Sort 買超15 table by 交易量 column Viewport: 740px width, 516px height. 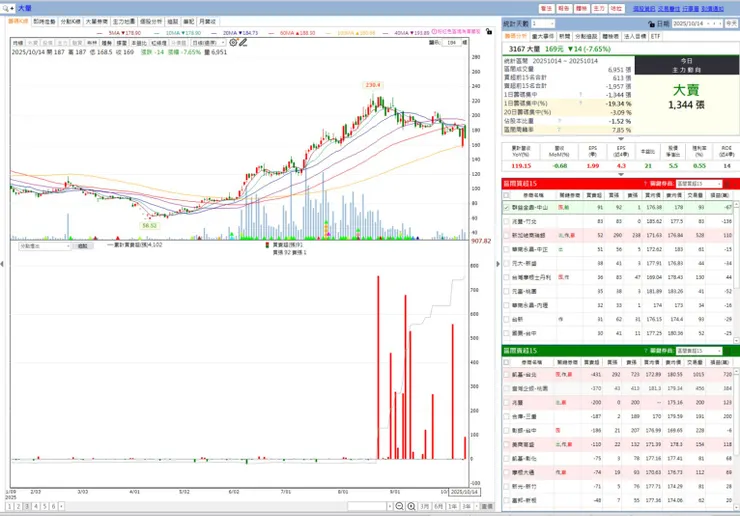pyautogui.click(x=695, y=195)
